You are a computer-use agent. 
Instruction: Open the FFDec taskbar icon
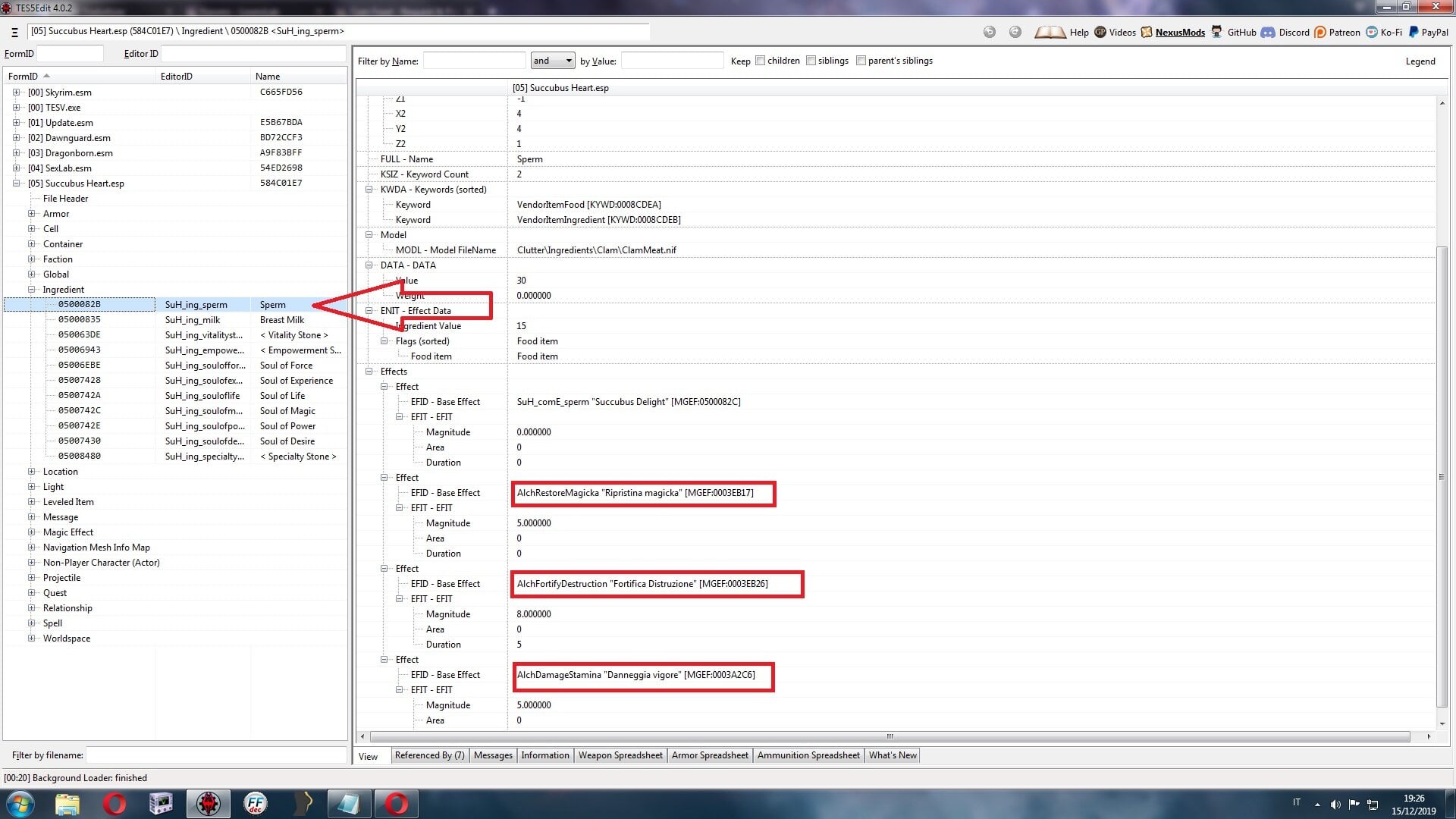pos(256,804)
